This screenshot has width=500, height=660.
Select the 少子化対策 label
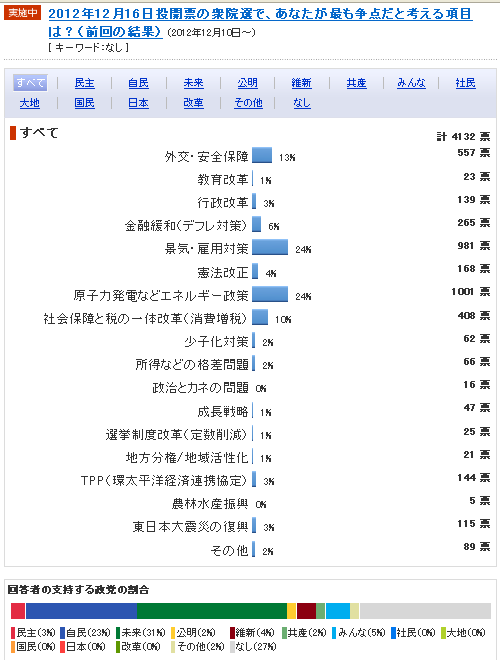pos(216,341)
